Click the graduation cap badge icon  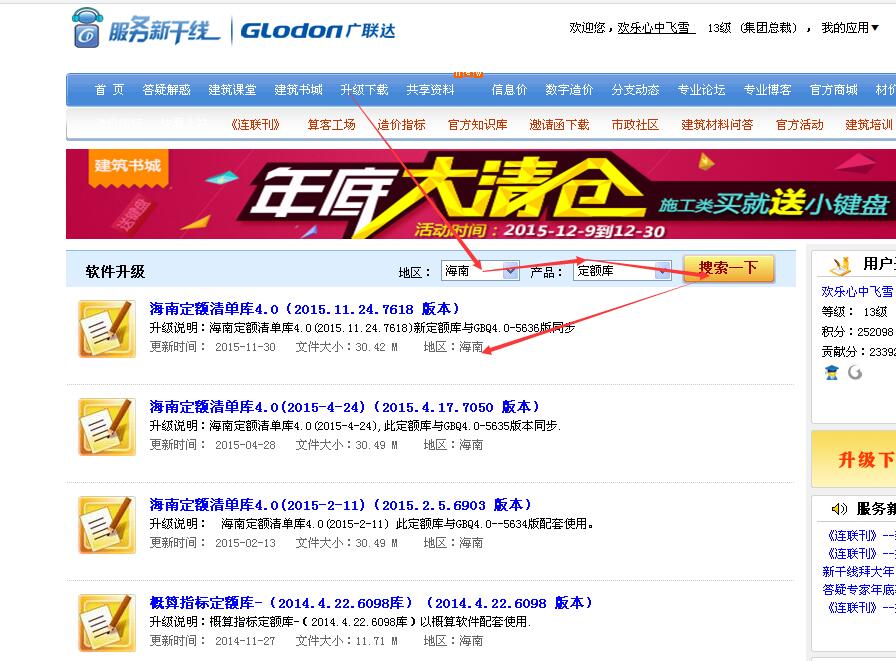[832, 373]
